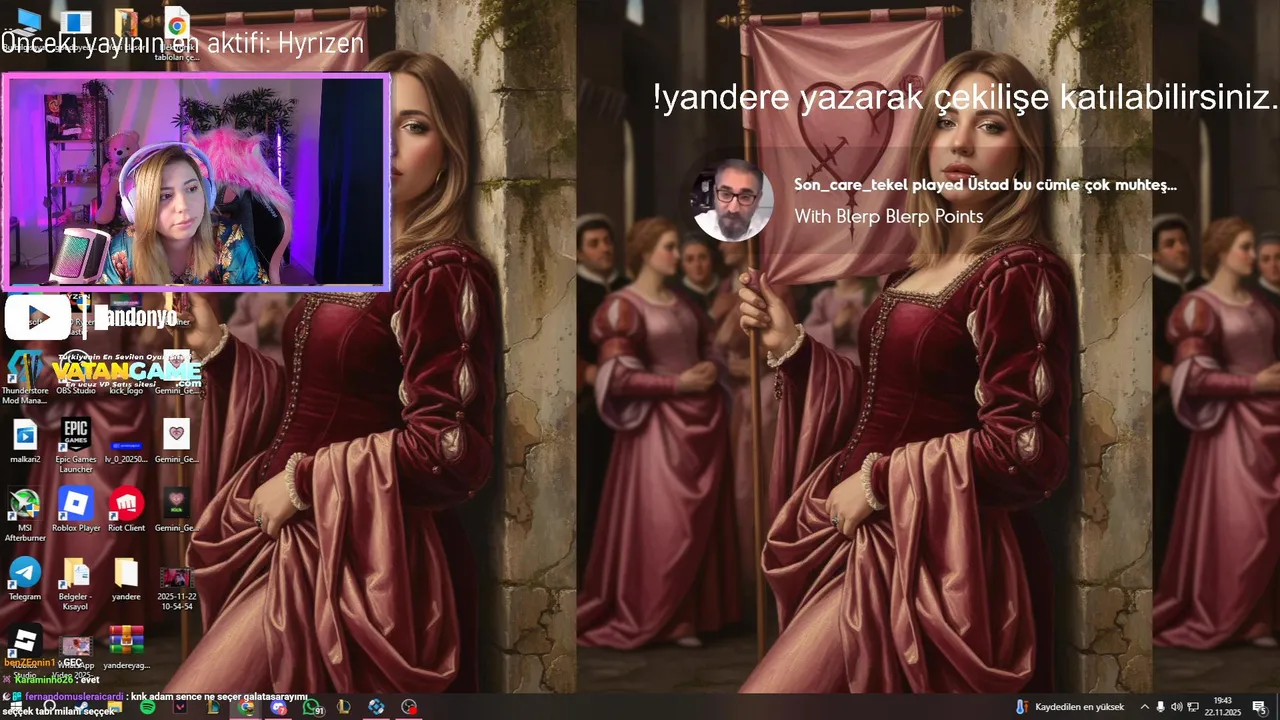This screenshot has height=720, width=1280.
Task: Open the 19:43 clock and date flyout
Action: click(x=1222, y=707)
